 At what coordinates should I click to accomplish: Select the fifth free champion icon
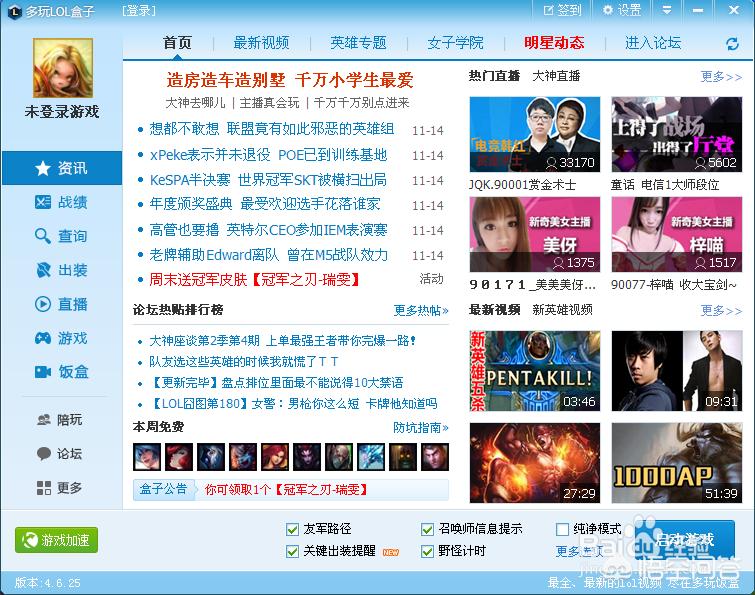[275, 457]
